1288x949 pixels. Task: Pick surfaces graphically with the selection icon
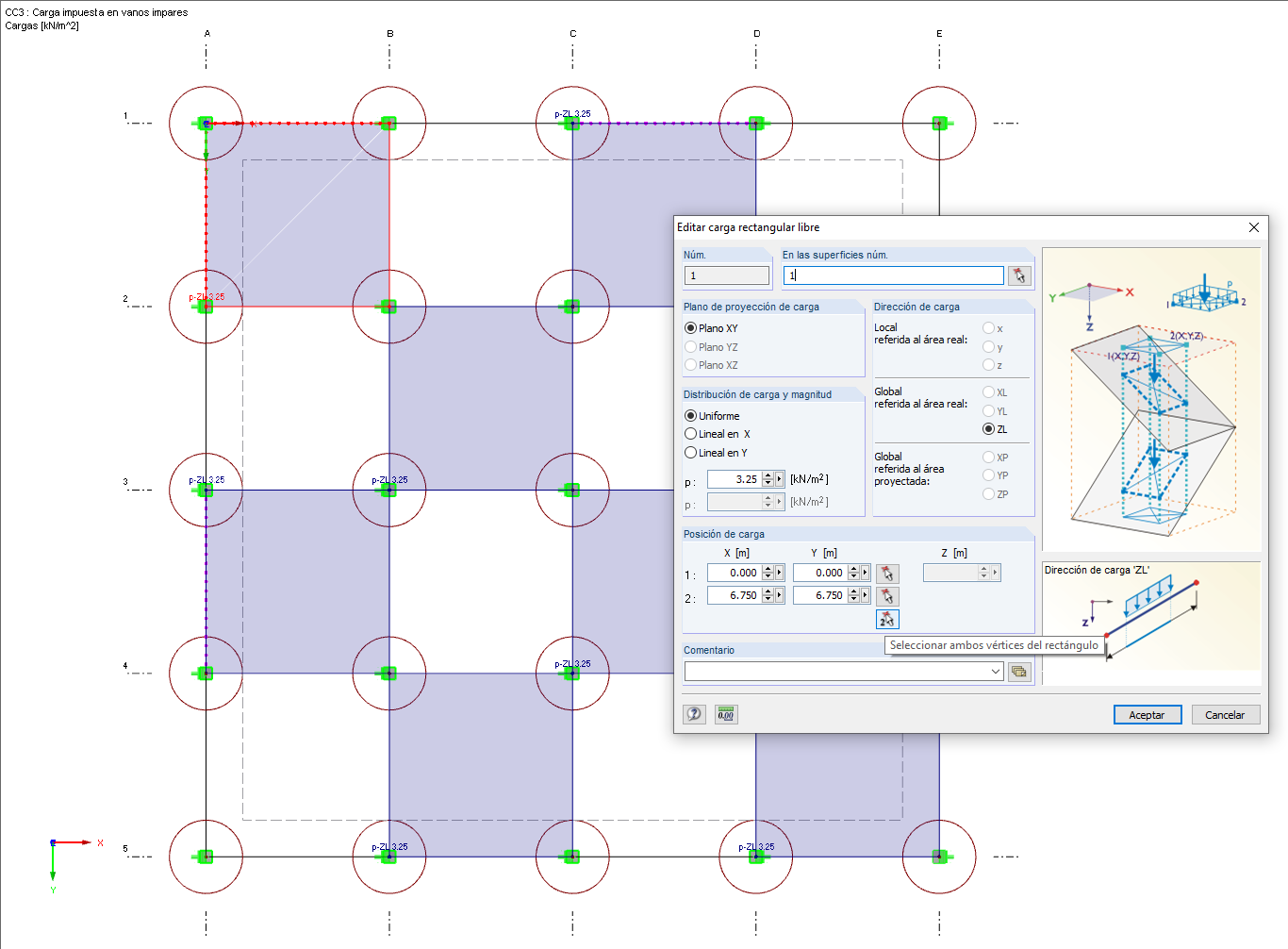[x=1019, y=275]
